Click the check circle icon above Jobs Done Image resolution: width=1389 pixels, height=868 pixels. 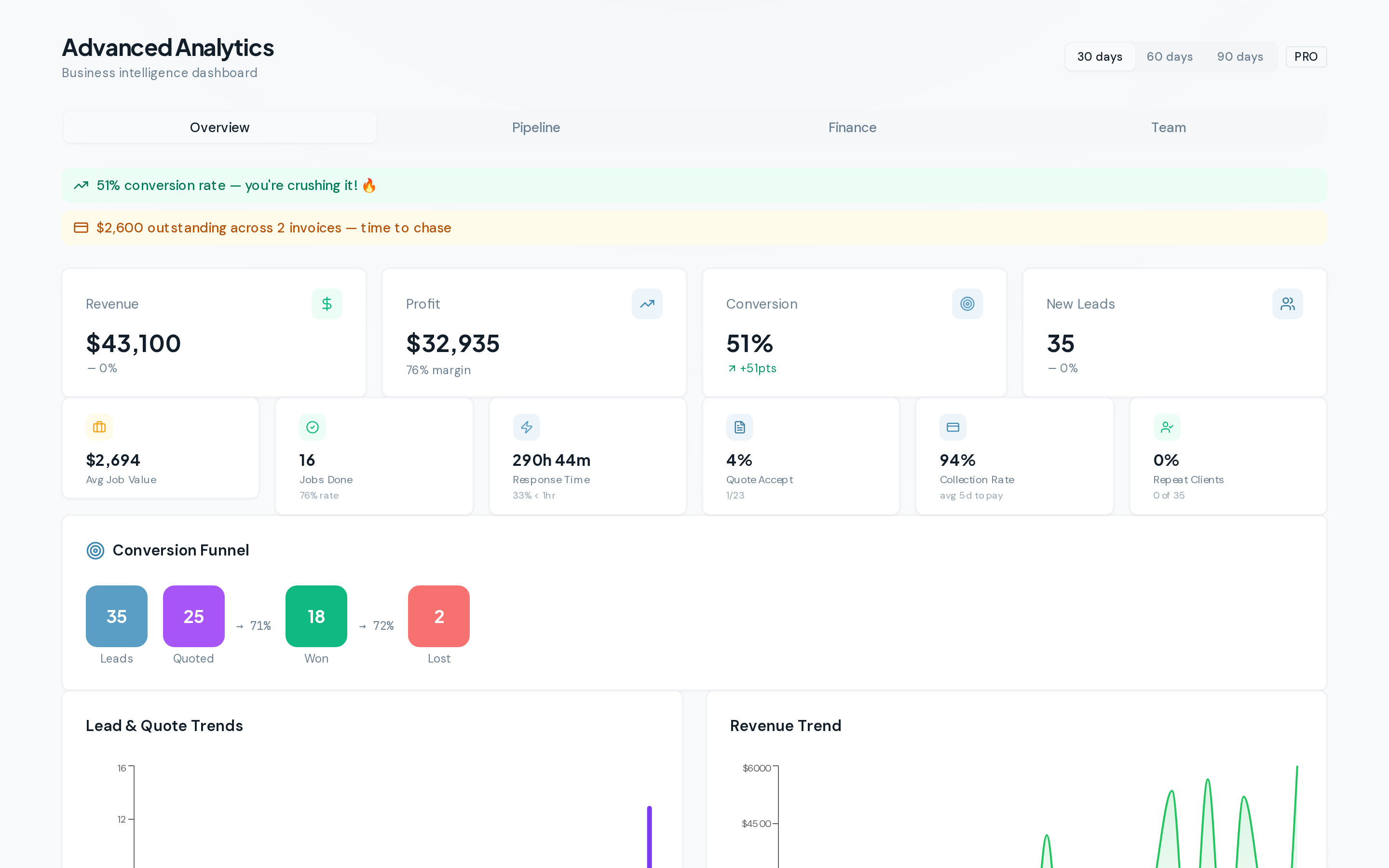(312, 427)
